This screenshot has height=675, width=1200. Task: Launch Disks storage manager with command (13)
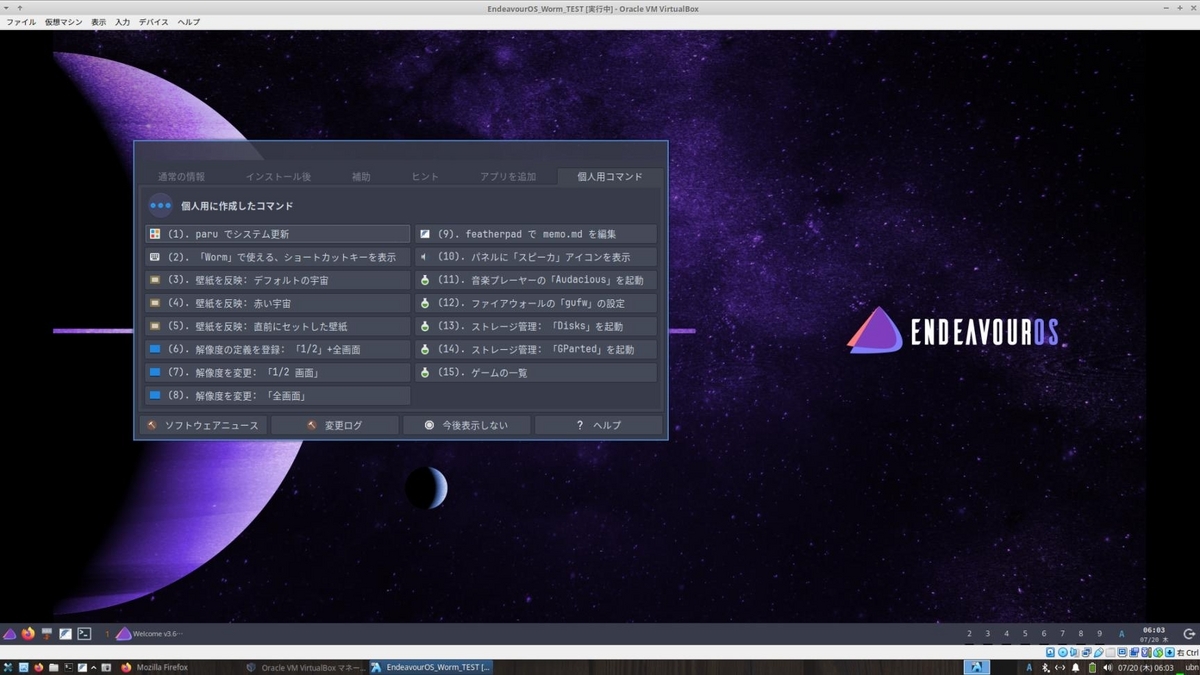point(536,326)
